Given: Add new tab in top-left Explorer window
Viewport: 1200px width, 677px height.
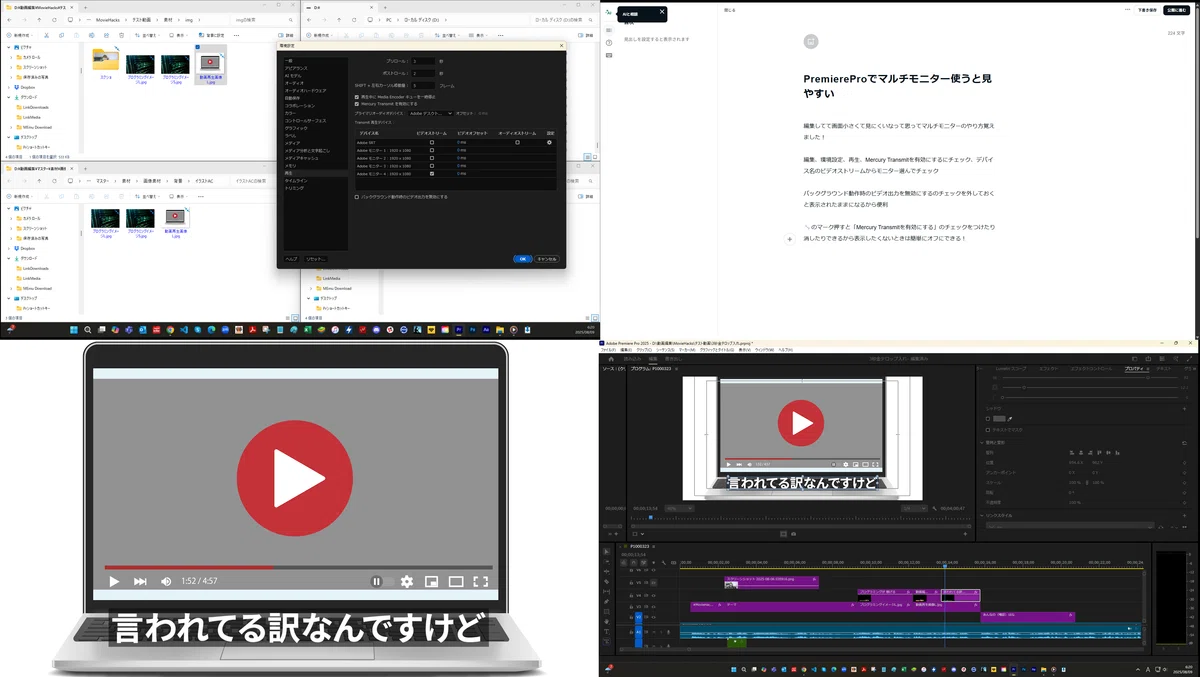Looking at the screenshot, I should pos(85,8).
